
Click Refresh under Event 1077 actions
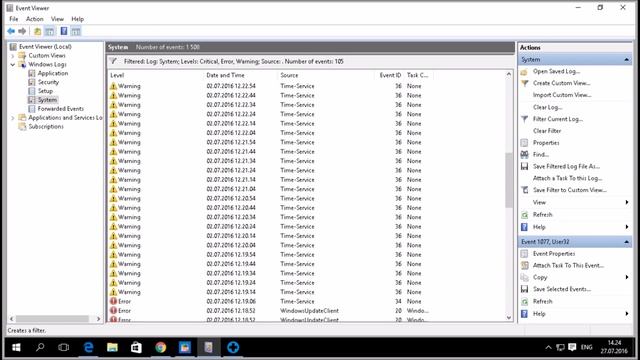click(x=542, y=302)
